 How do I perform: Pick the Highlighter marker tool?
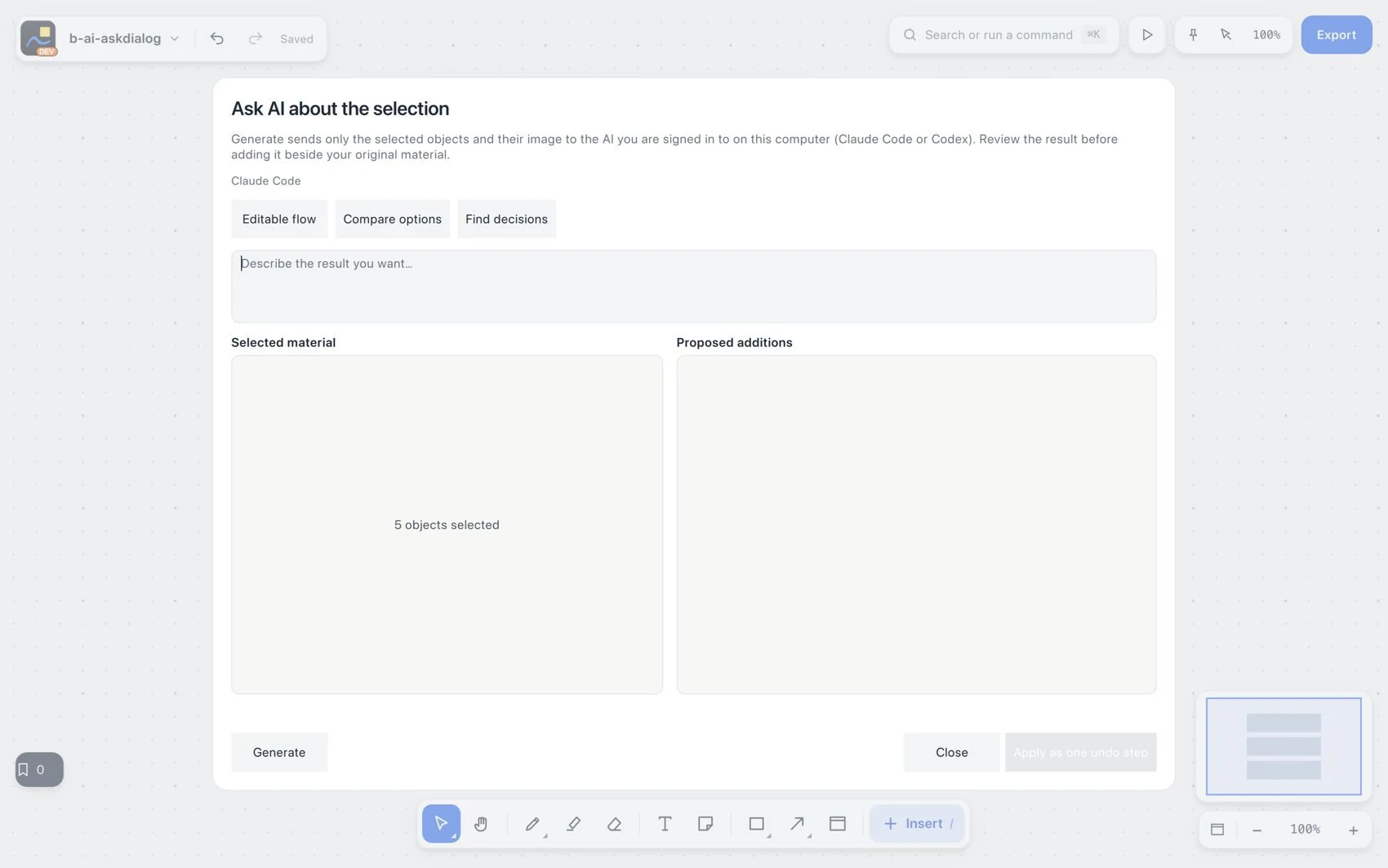tap(573, 823)
